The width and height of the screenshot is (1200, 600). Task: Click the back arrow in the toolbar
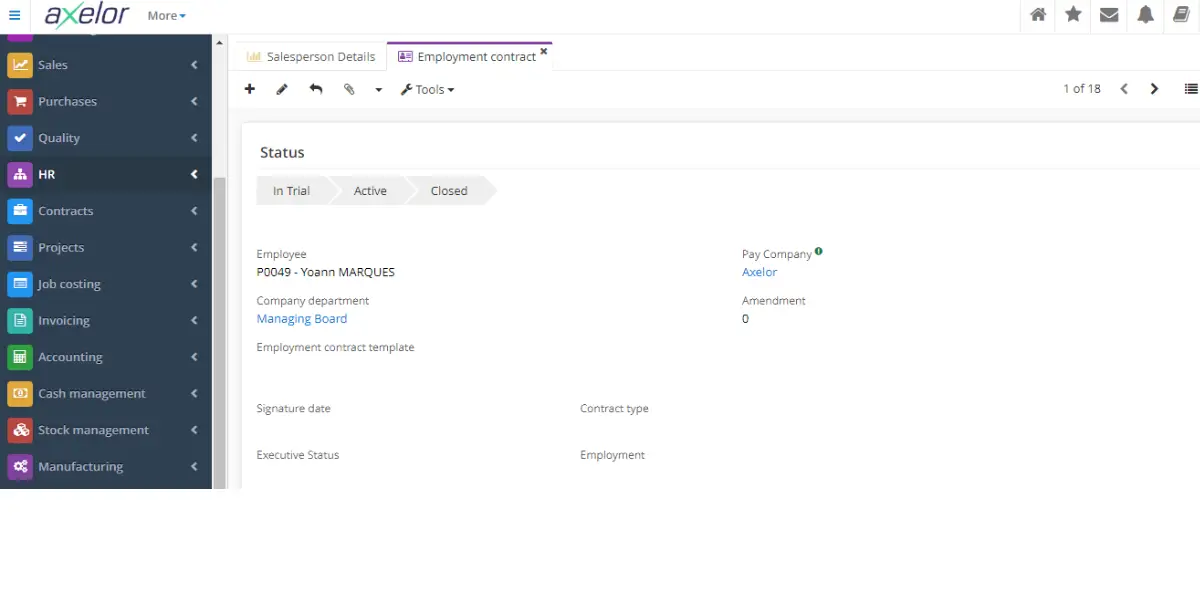tap(316, 89)
